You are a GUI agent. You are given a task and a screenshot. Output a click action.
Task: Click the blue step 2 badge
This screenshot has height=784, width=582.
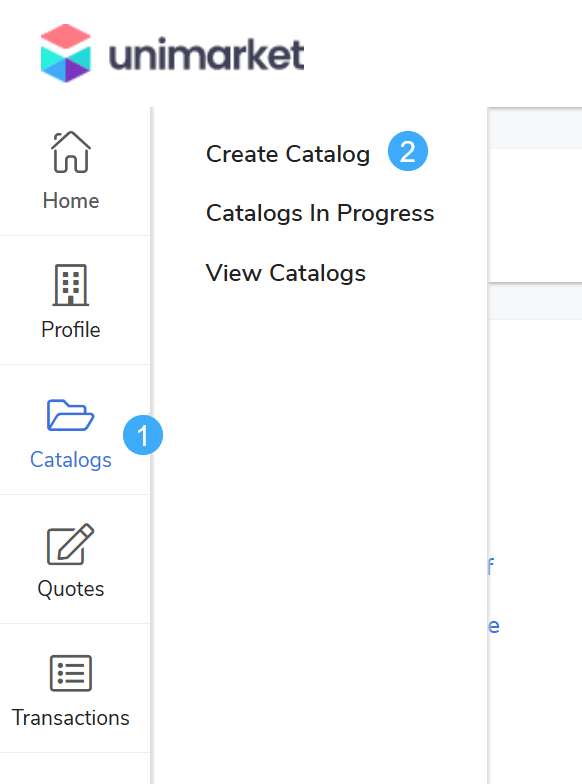click(408, 151)
